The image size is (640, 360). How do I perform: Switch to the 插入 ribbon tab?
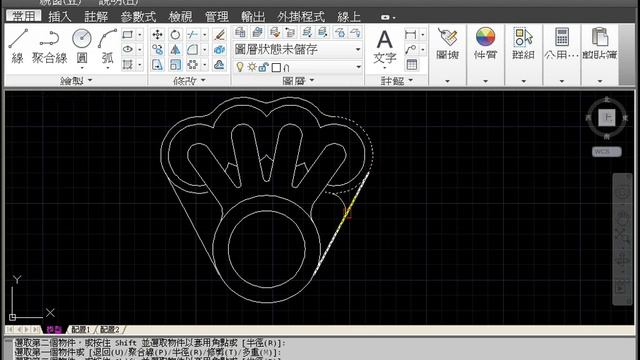pyautogui.click(x=60, y=16)
